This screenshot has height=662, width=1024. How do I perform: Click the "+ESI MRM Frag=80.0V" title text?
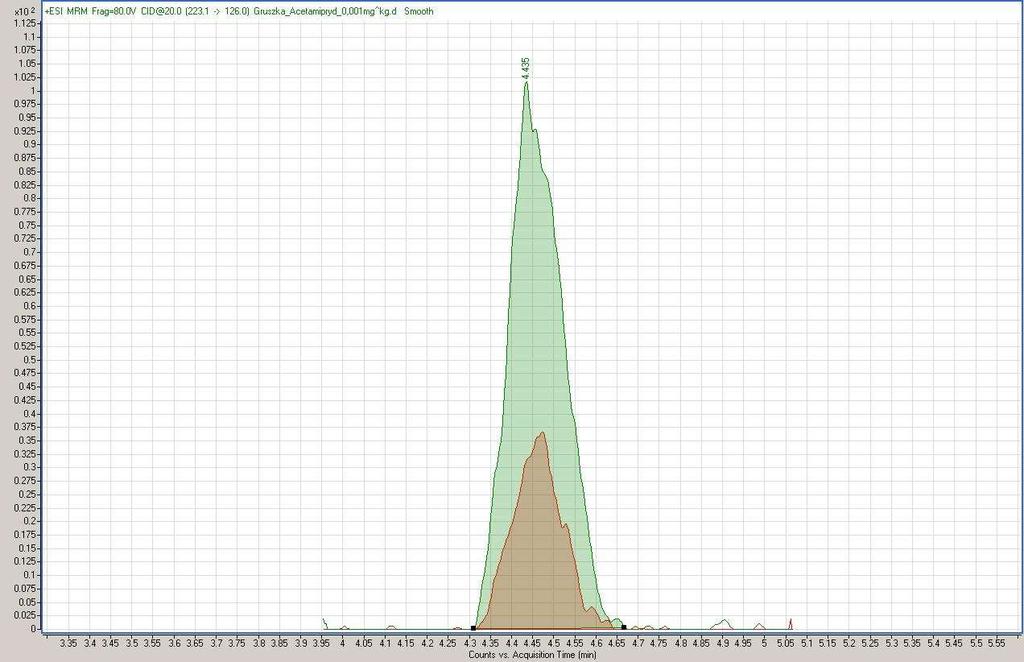tap(90, 11)
